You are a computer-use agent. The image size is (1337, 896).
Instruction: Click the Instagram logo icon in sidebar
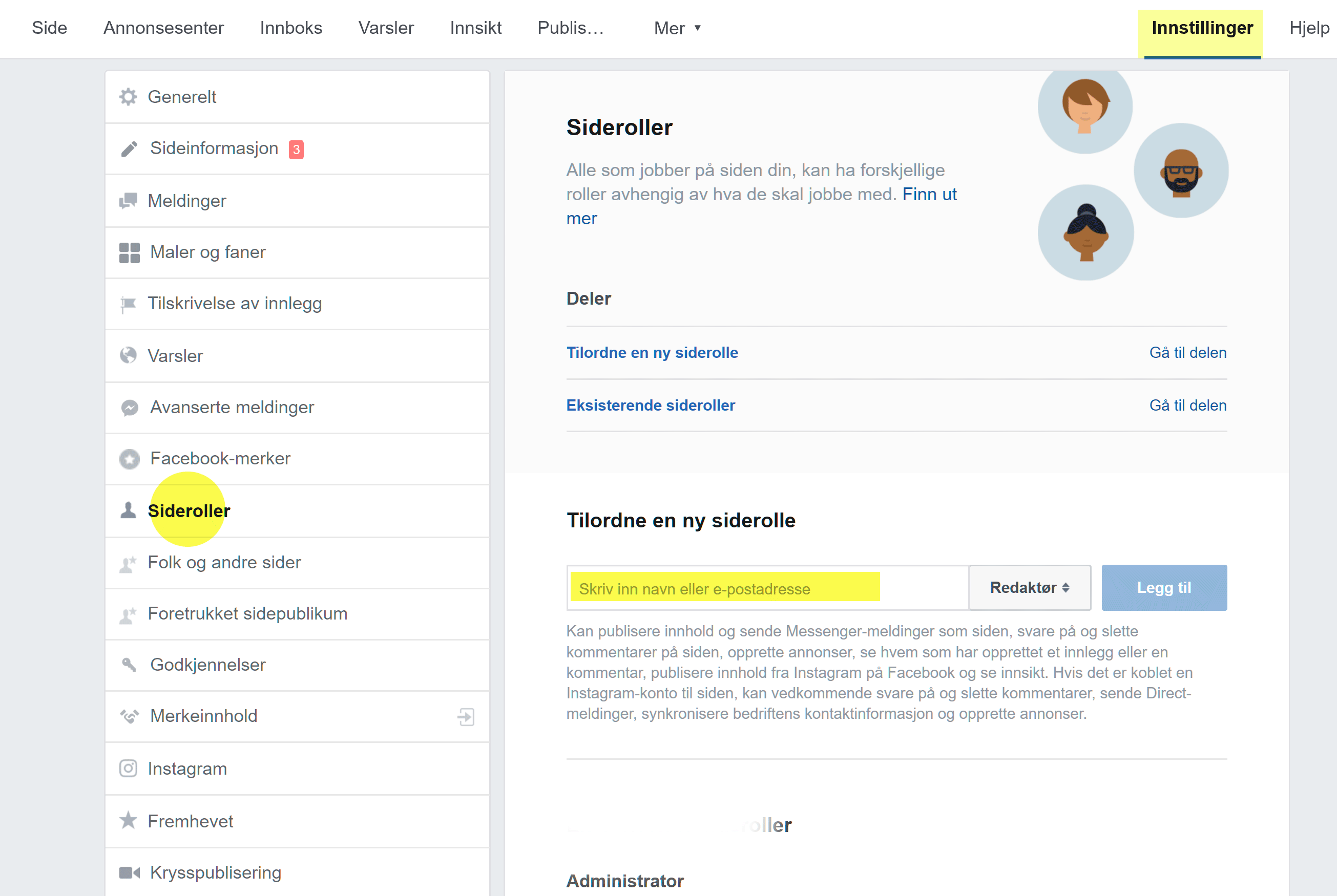(x=128, y=769)
